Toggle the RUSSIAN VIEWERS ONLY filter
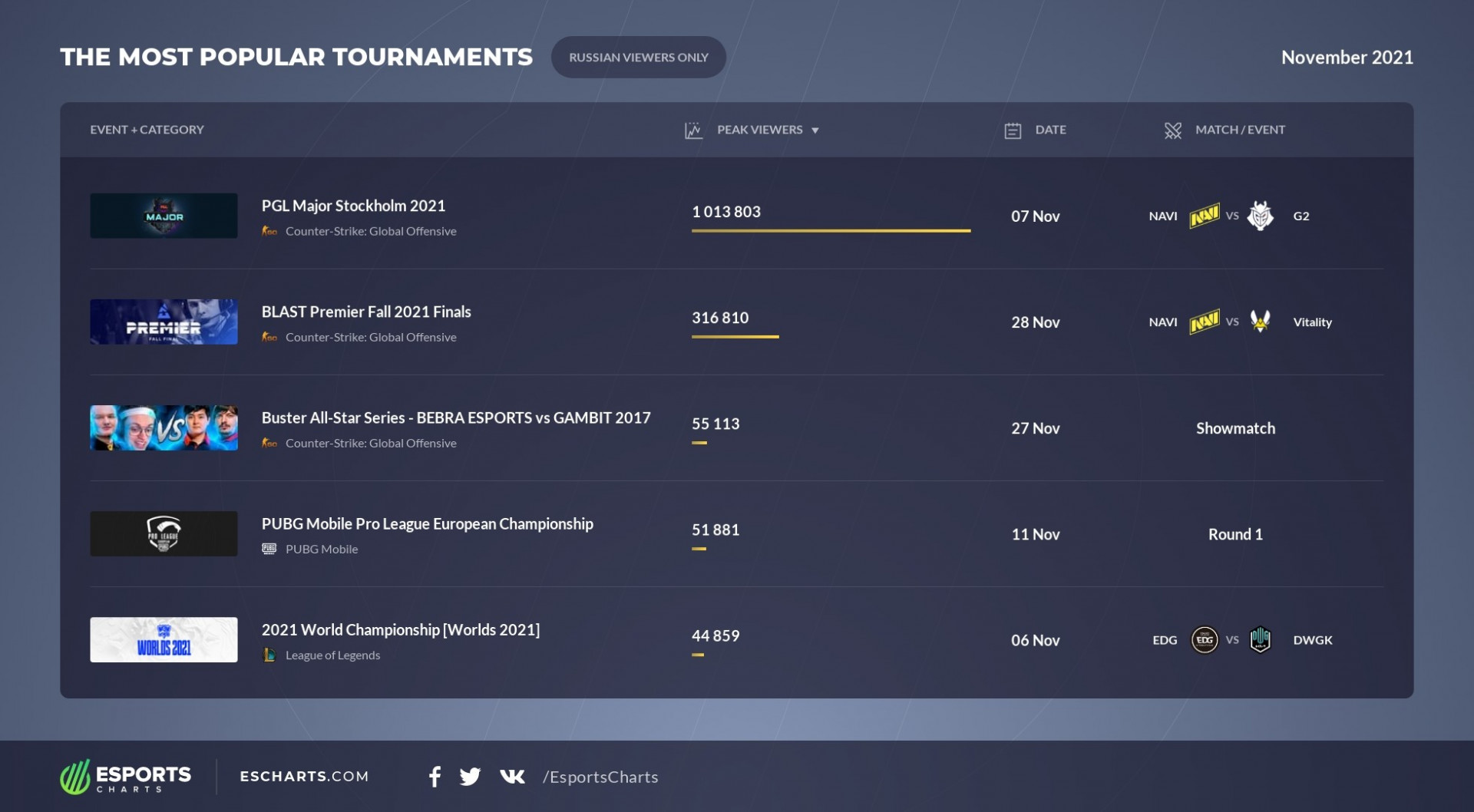Screen dimensions: 1474x812 638,56
